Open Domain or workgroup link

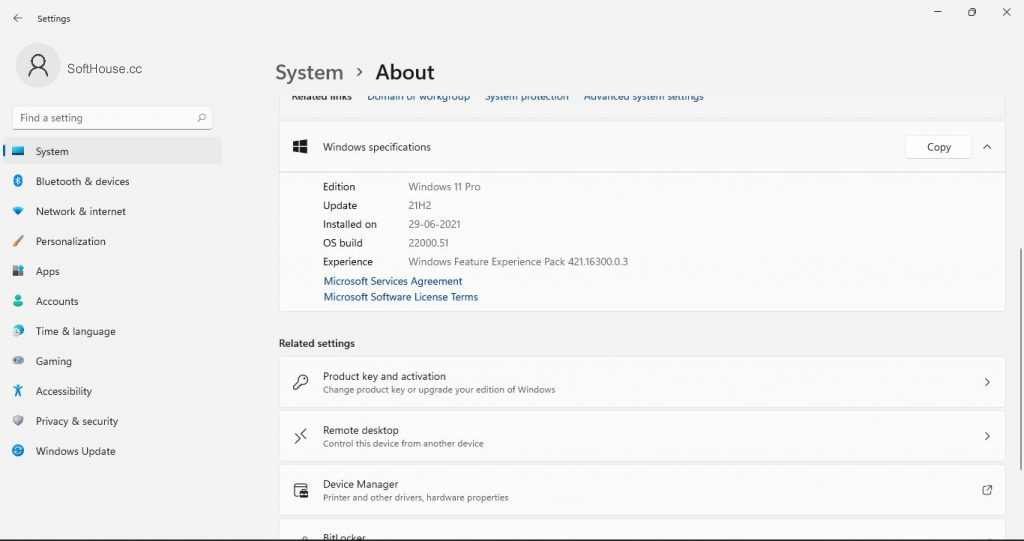418,97
